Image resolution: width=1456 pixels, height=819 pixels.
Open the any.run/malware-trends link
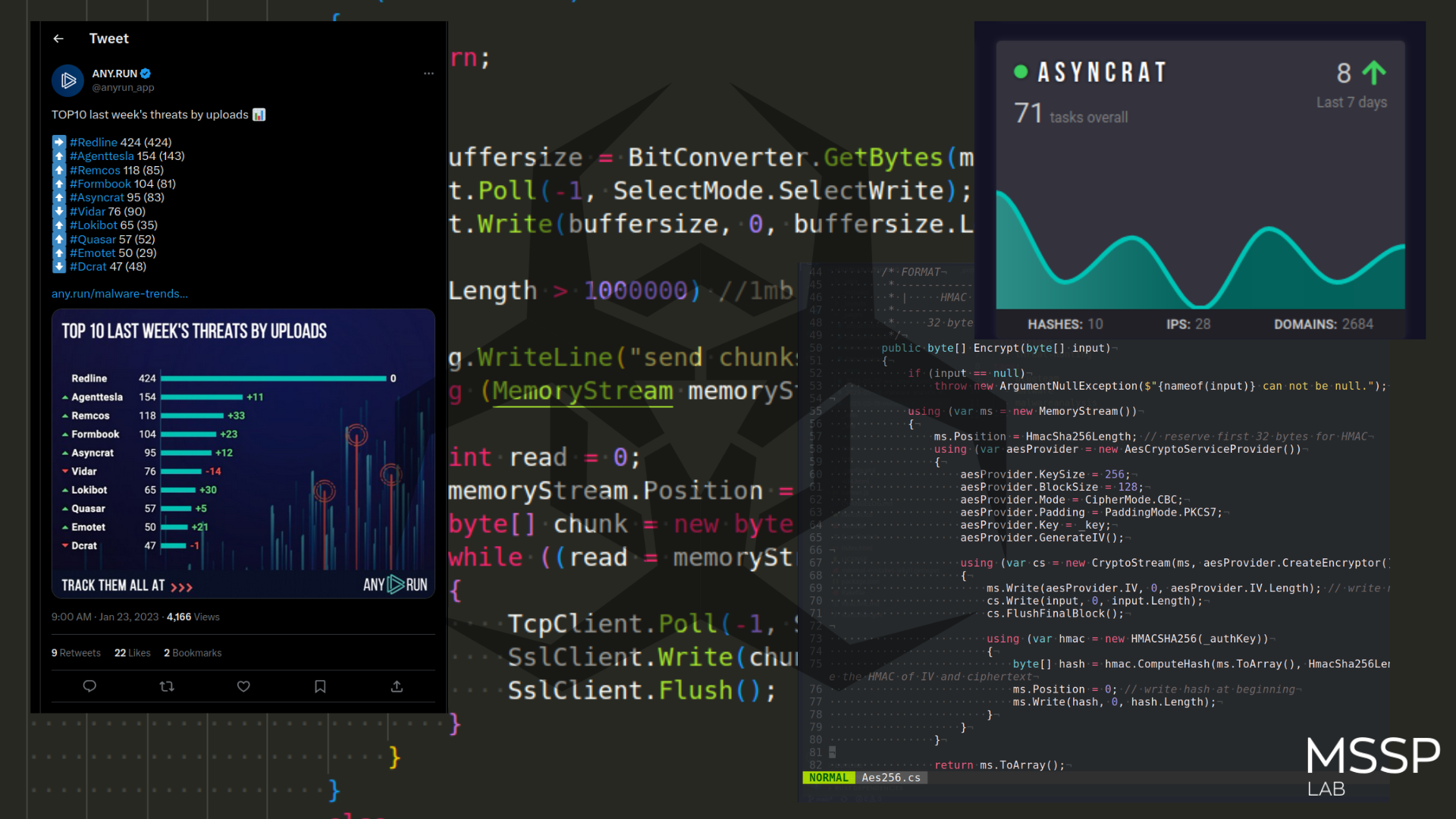[x=119, y=293]
